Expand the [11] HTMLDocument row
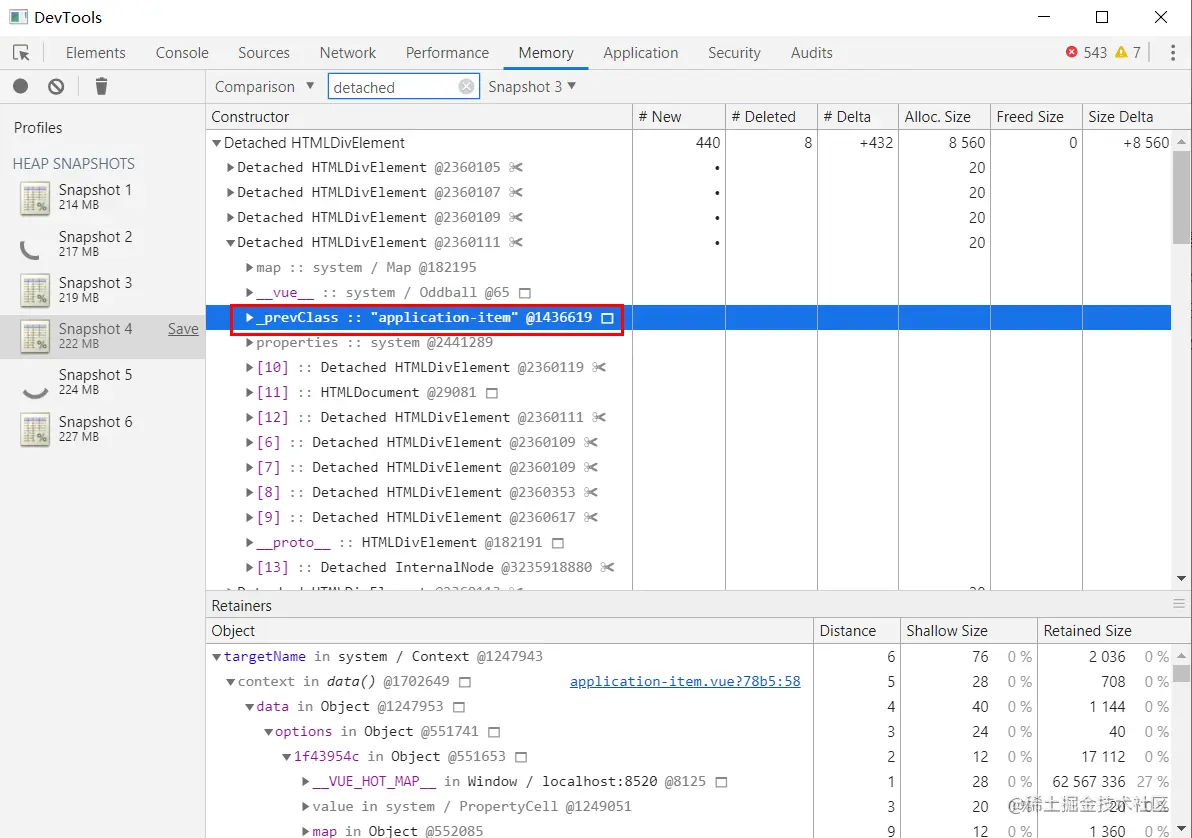This screenshot has width=1192, height=838. pyautogui.click(x=249, y=392)
